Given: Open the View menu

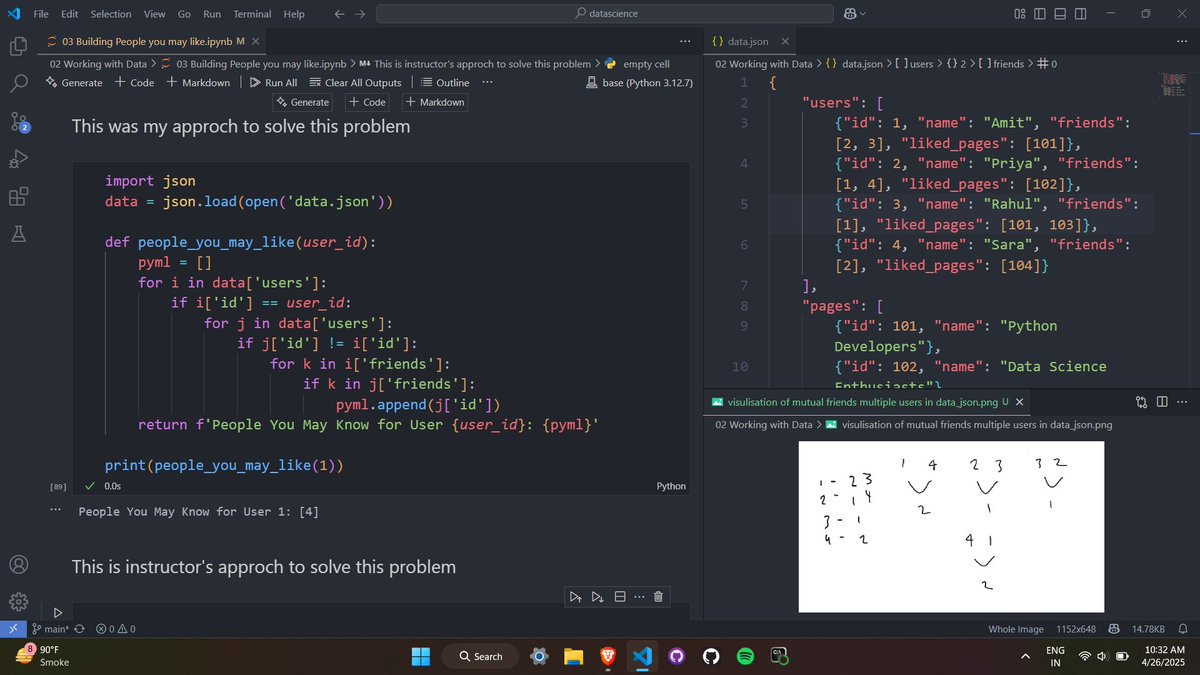Looking at the screenshot, I should point(154,14).
